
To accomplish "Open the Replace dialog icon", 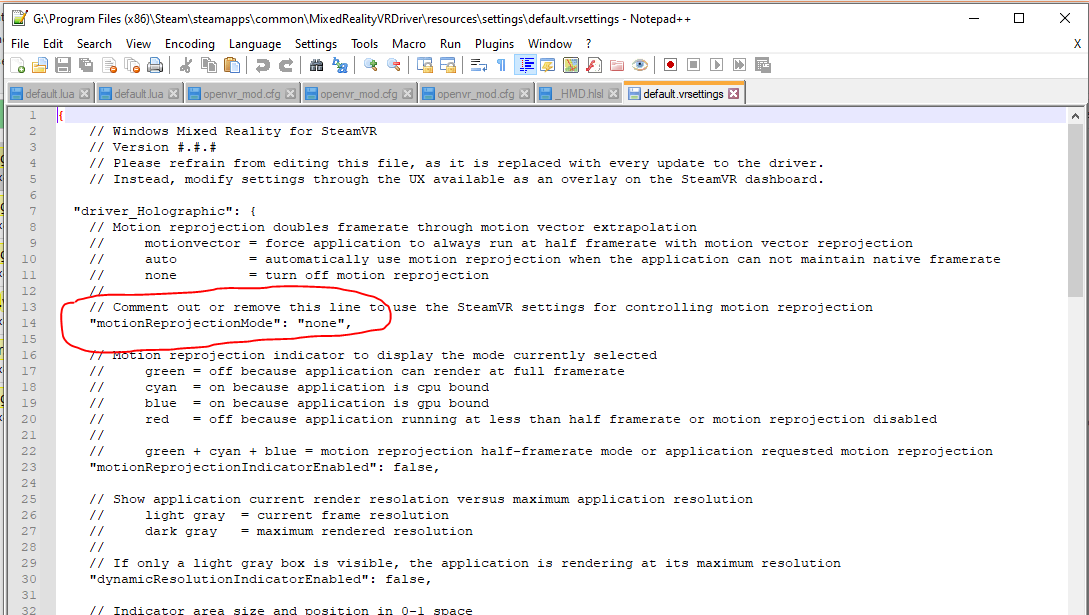I will pos(340,65).
